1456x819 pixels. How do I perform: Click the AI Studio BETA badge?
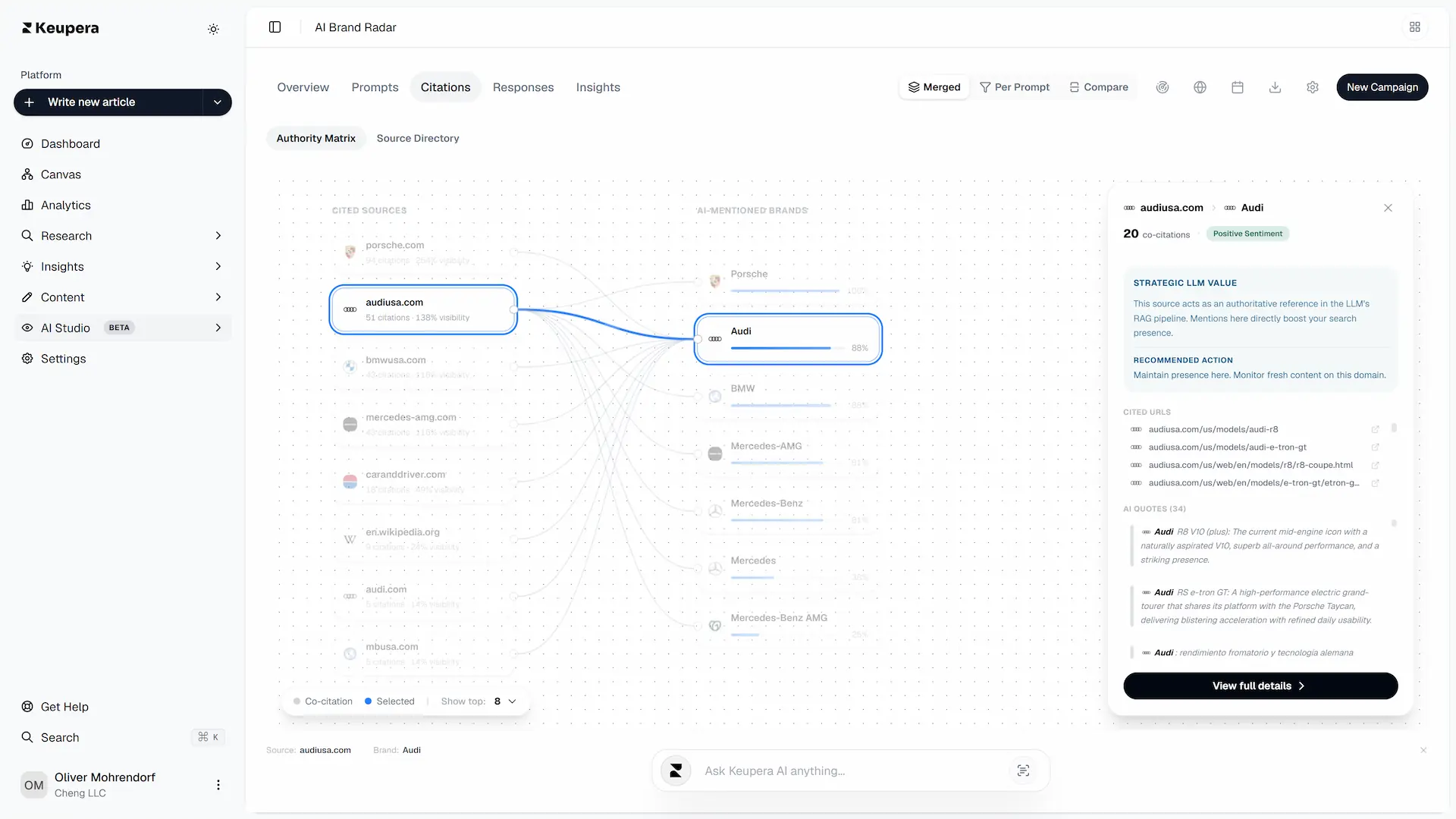tap(119, 328)
